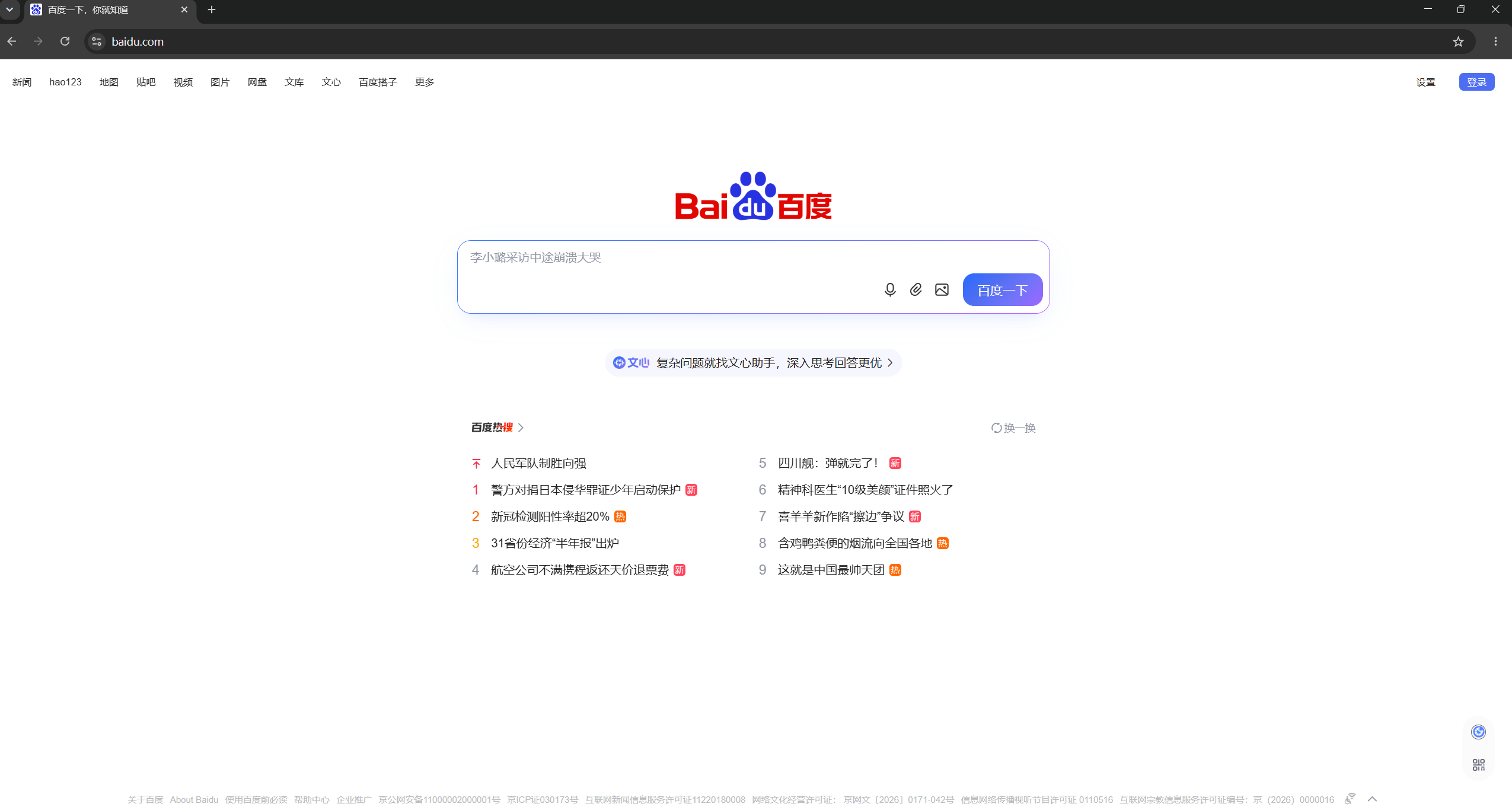Open 网盘 in the top navigation
The width and height of the screenshot is (1512, 810).
pos(257,82)
